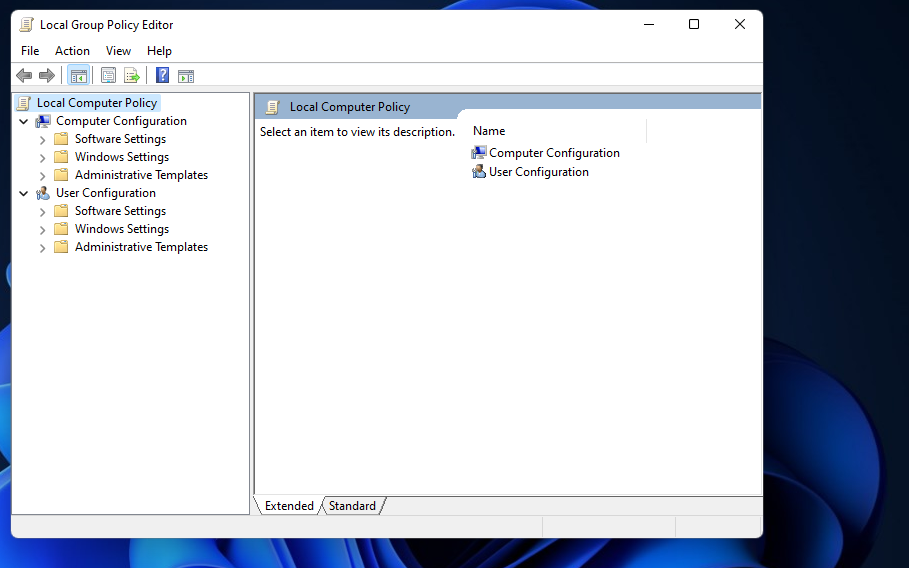This screenshot has height=568, width=909.
Task: Switch to the Standard tab
Action: coord(352,506)
